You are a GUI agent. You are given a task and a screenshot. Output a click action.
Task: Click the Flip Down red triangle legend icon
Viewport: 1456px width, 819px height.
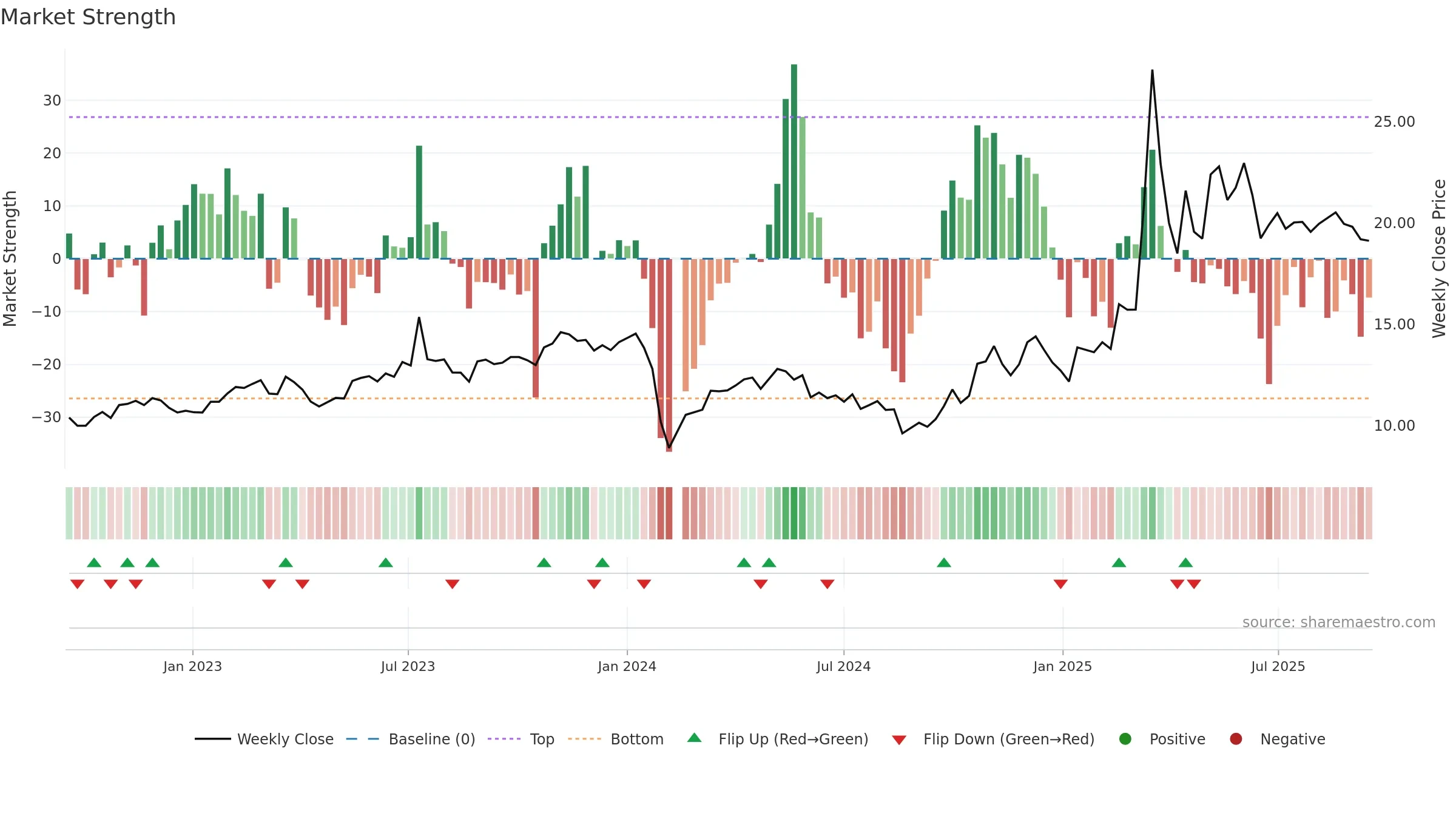tap(899, 740)
